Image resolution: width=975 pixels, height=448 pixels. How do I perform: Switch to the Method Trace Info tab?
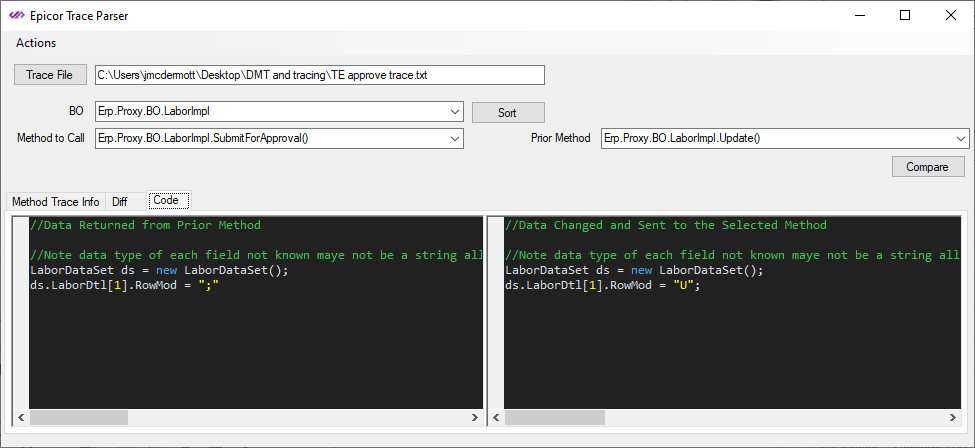coord(55,202)
